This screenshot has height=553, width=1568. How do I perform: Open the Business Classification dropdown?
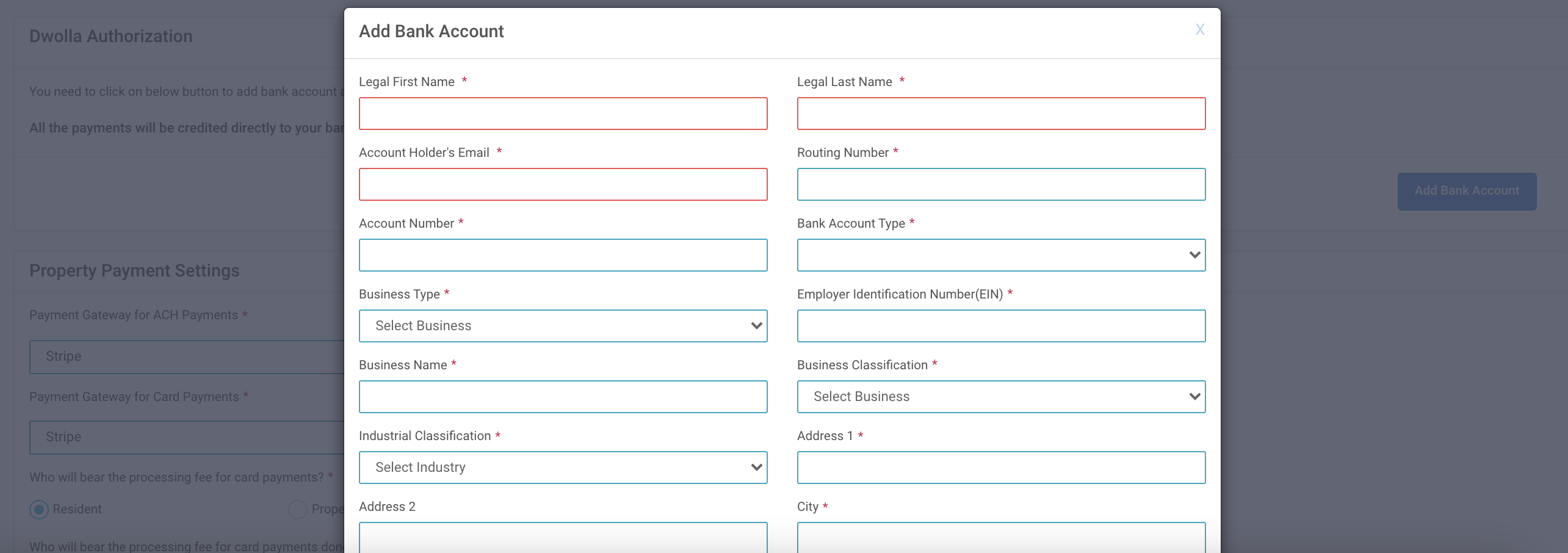point(1001,397)
